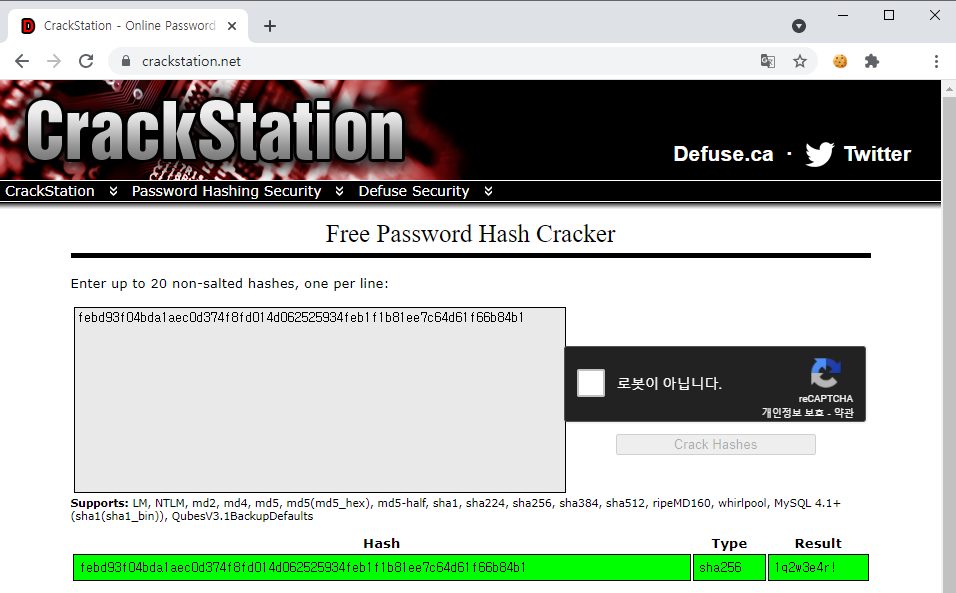Click the reCAPTCHA logo icon

826,373
